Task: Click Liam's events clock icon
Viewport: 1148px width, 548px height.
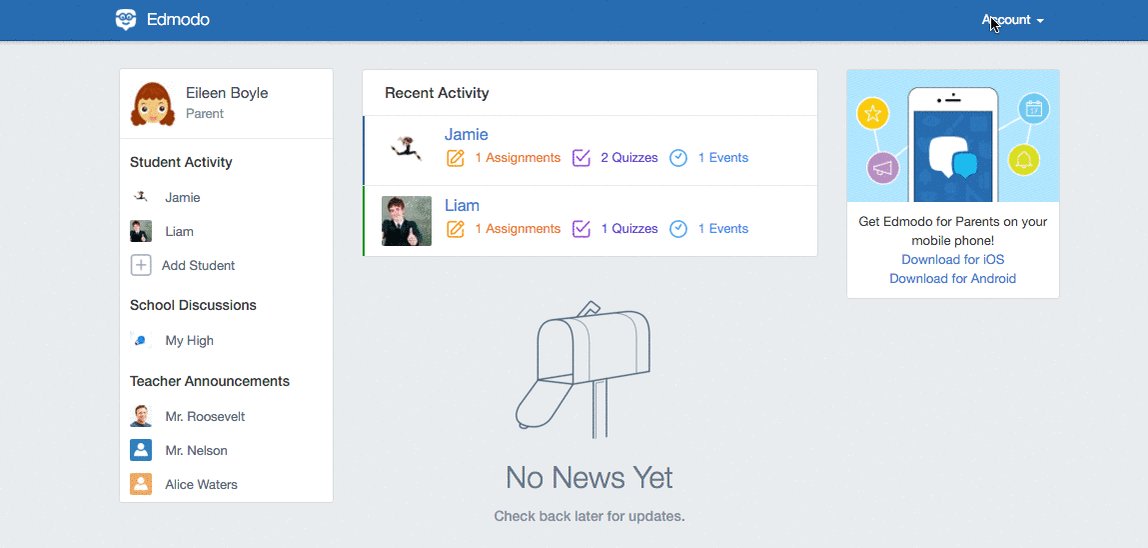Action: point(679,229)
